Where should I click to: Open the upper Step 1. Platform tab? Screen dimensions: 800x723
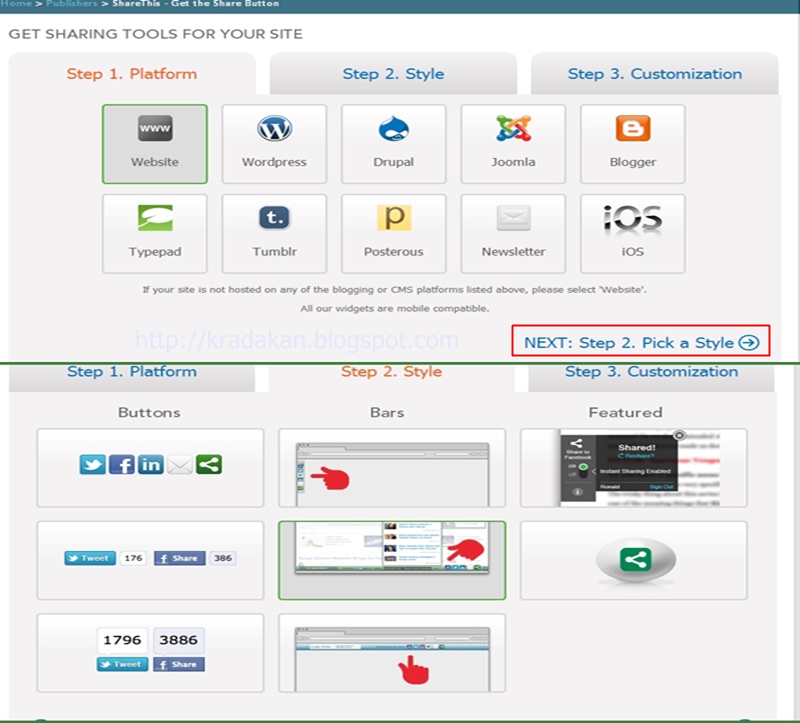tap(132, 74)
